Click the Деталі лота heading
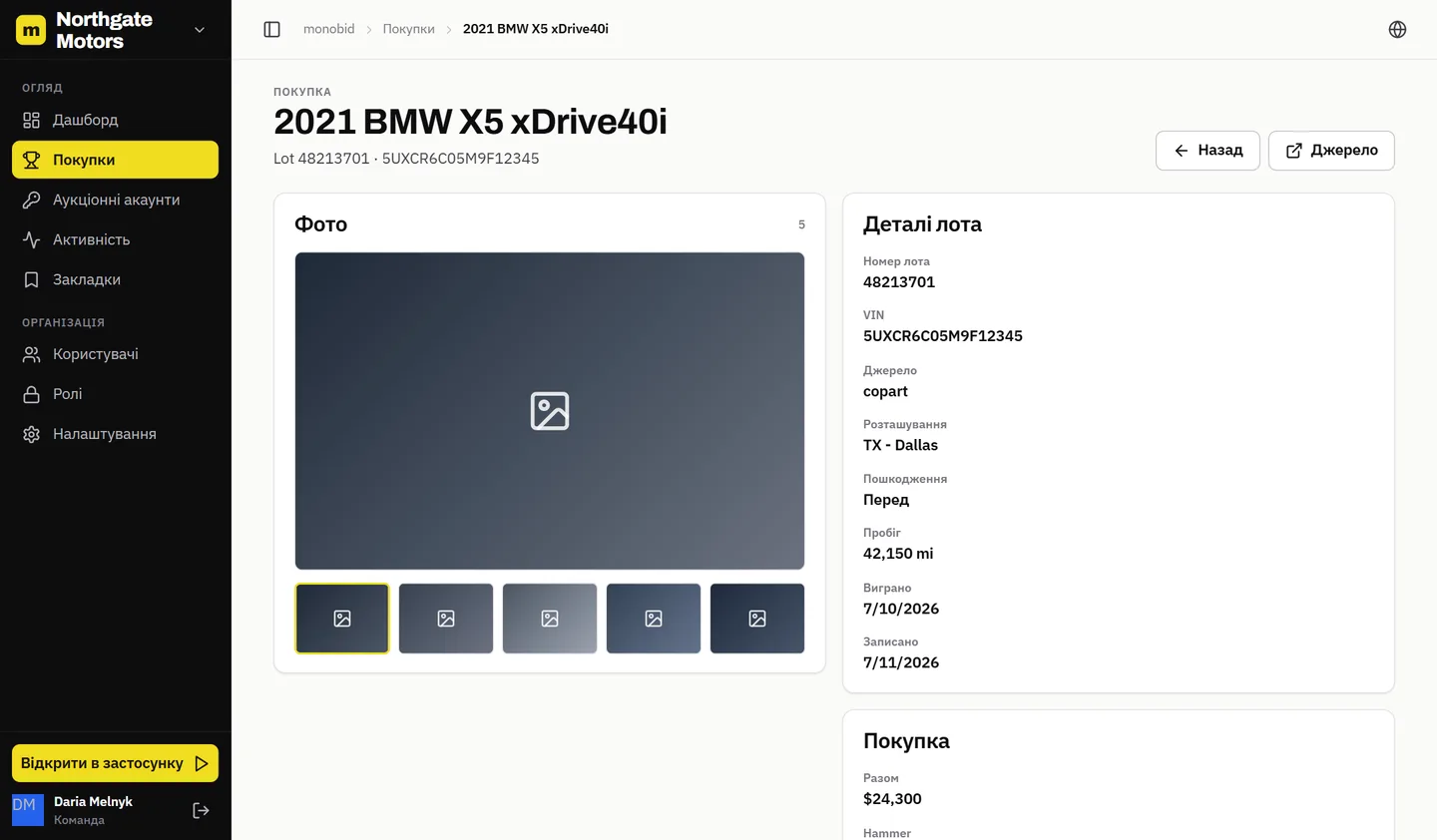1437x840 pixels. pyautogui.click(x=922, y=224)
